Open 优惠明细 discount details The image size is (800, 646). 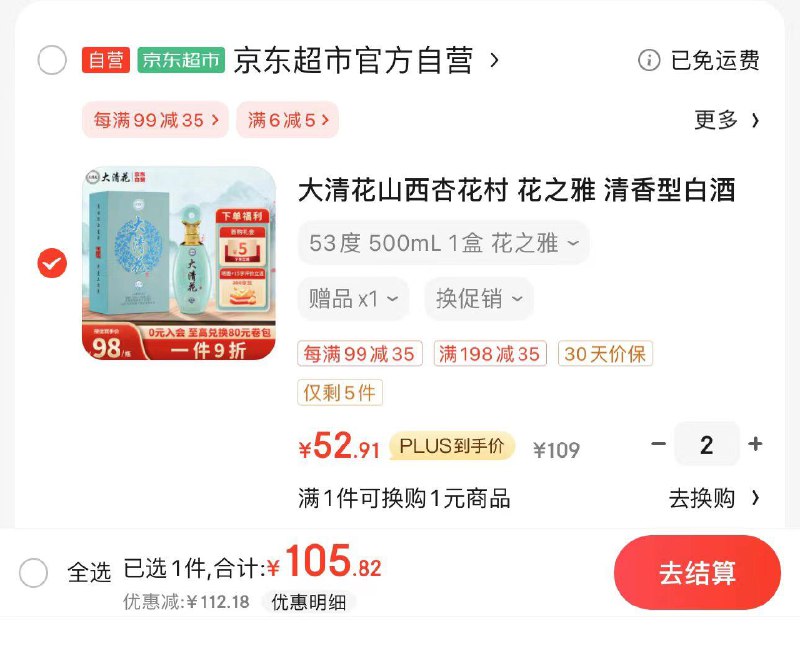308,602
